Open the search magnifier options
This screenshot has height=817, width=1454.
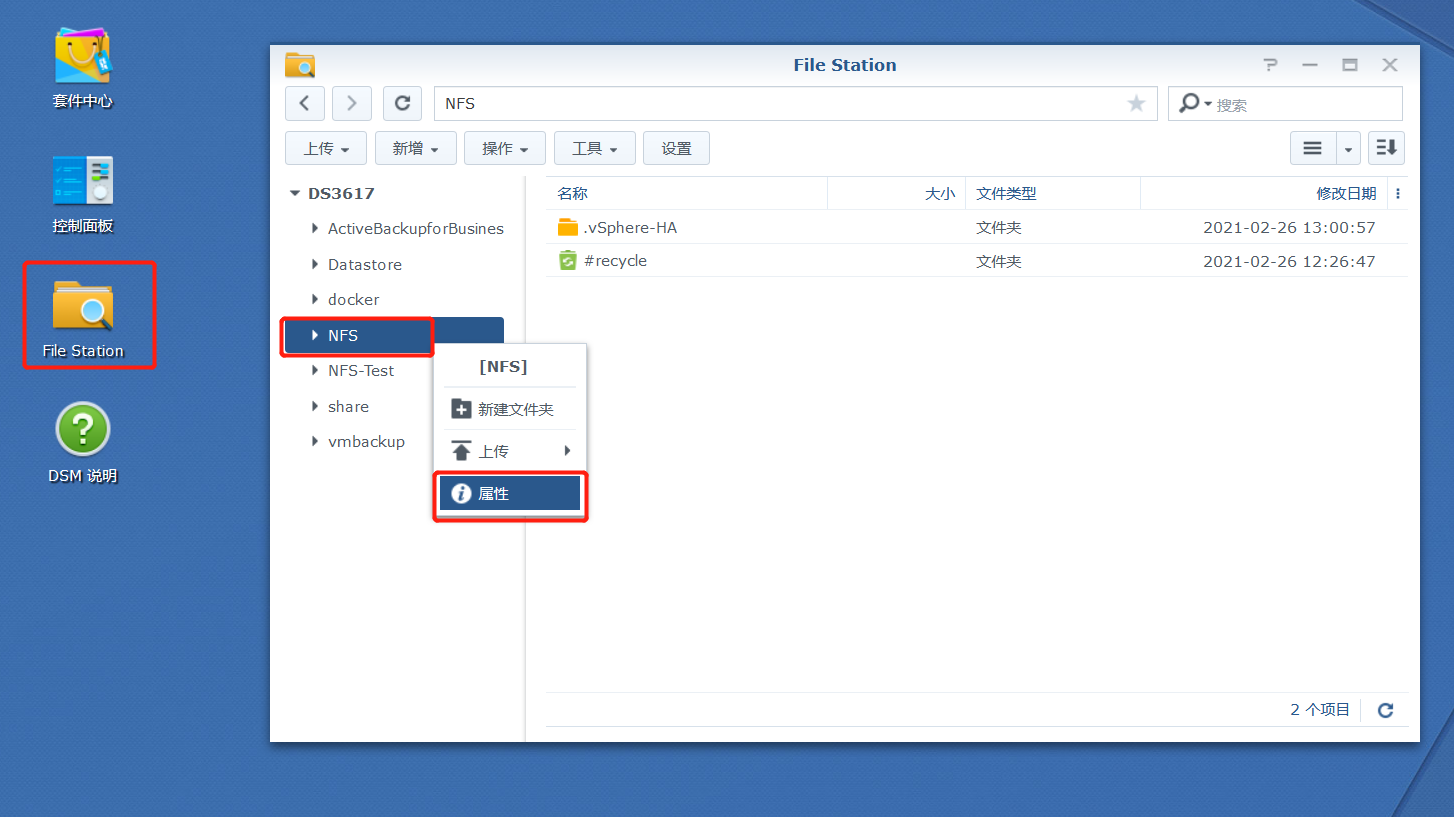(x=1194, y=103)
